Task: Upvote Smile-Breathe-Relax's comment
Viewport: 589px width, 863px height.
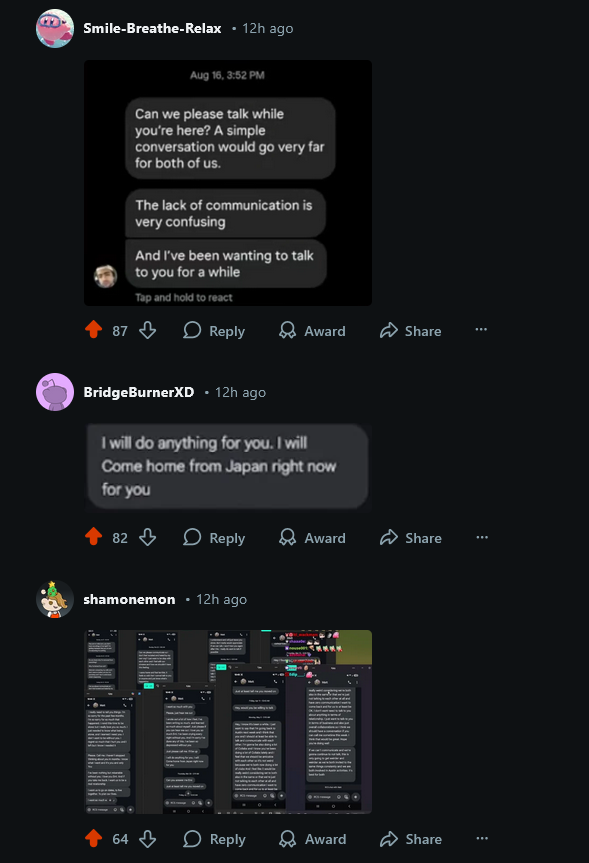Action: point(94,330)
